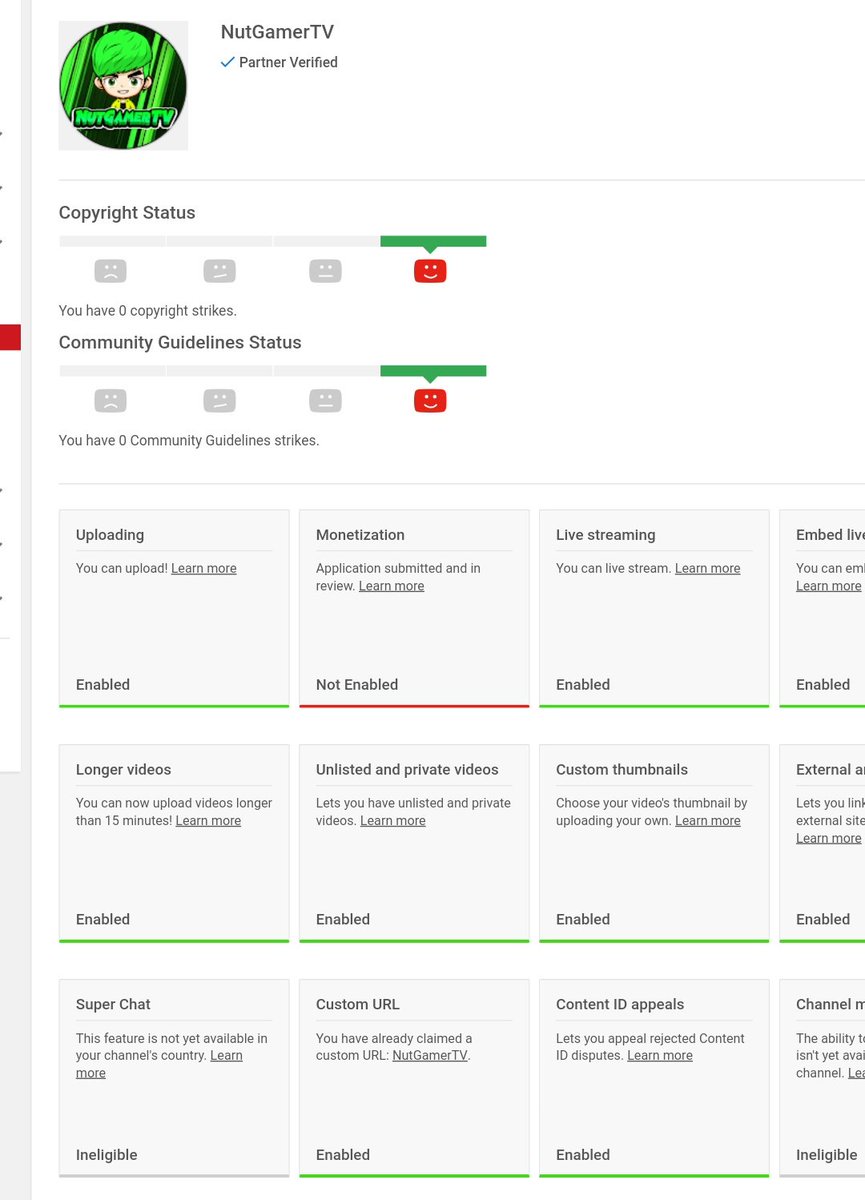This screenshot has height=1200, width=865.
Task: Click the Enabled status in Content ID appeals card
Action: pos(583,1155)
